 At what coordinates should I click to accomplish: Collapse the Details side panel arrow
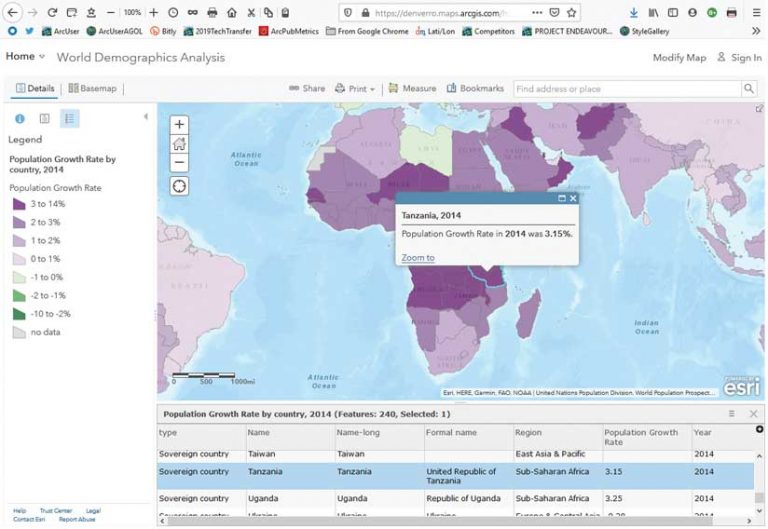pyautogui.click(x=146, y=117)
